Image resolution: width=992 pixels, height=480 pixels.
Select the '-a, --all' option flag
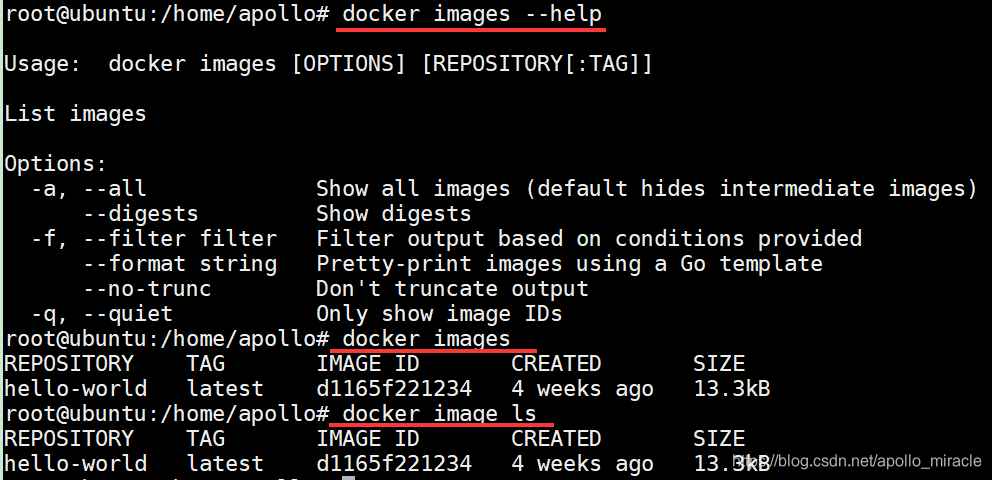point(89,188)
